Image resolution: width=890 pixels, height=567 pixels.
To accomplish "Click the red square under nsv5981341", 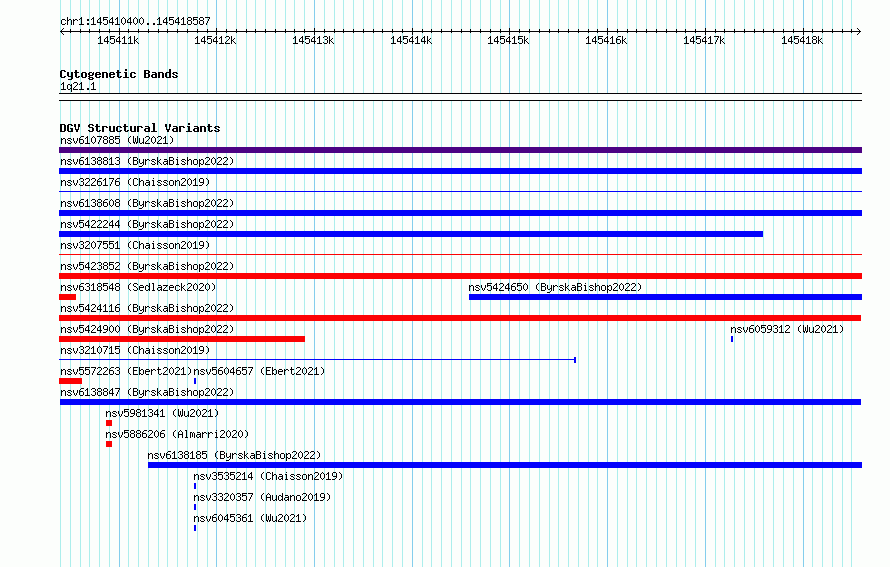I will click(x=109, y=423).
